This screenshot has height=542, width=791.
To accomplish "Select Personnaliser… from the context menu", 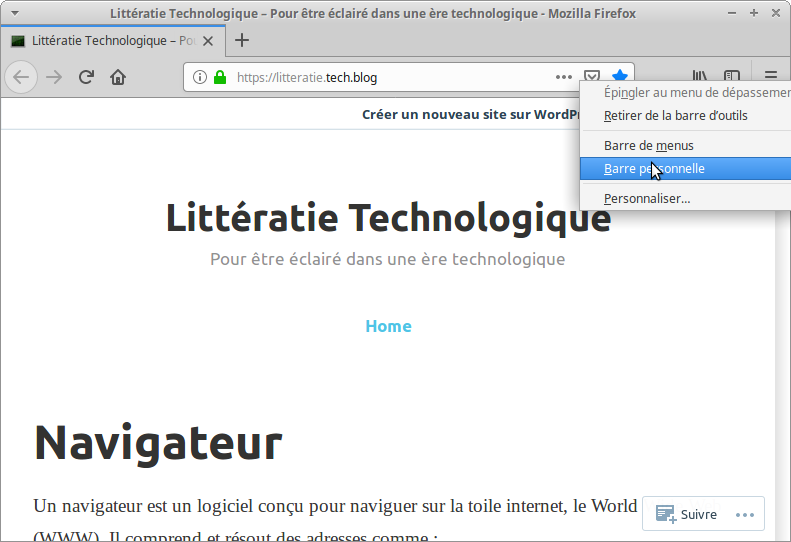I will [x=647, y=199].
